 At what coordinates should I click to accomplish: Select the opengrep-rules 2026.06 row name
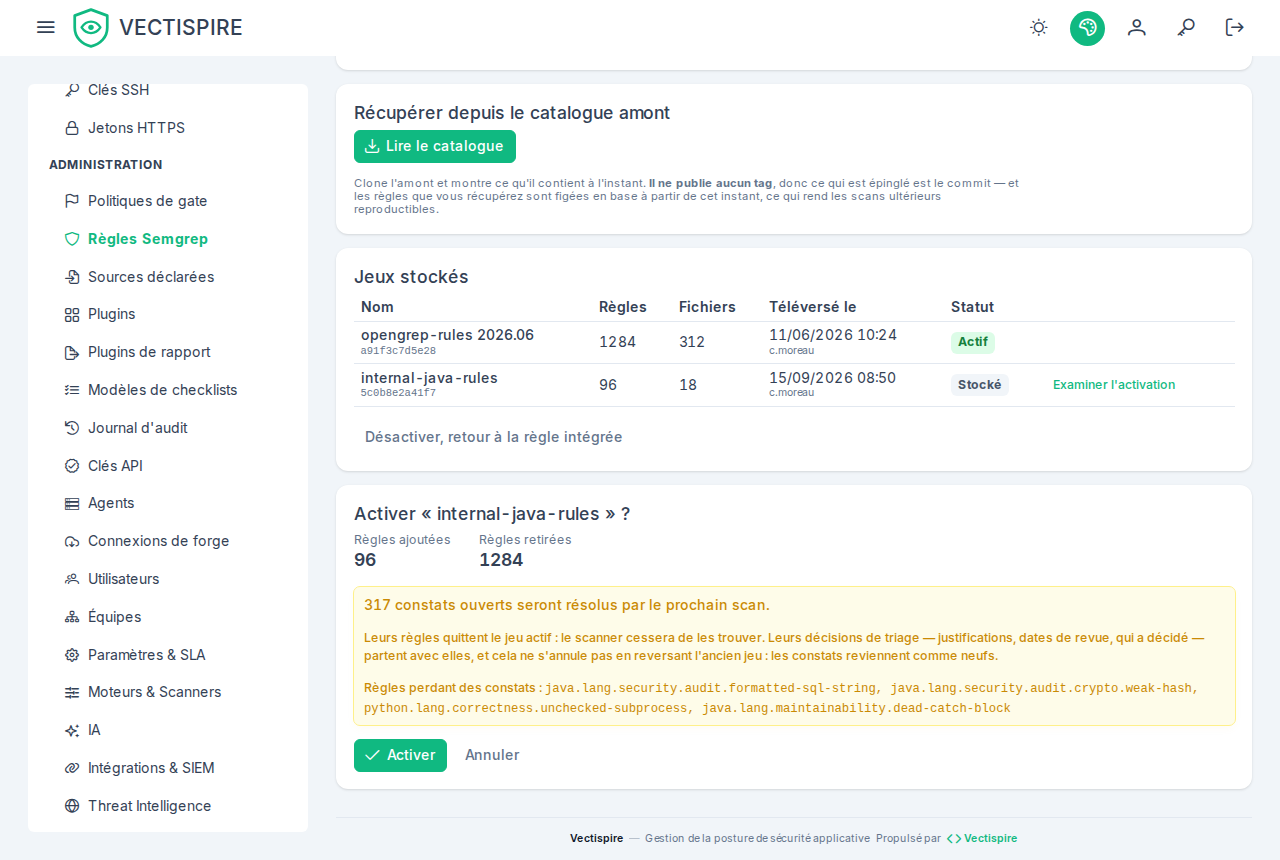(x=447, y=335)
